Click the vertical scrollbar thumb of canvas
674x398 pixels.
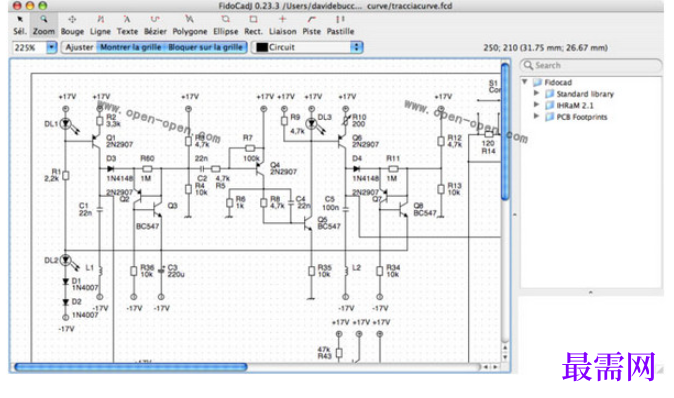pyautogui.click(x=506, y=131)
